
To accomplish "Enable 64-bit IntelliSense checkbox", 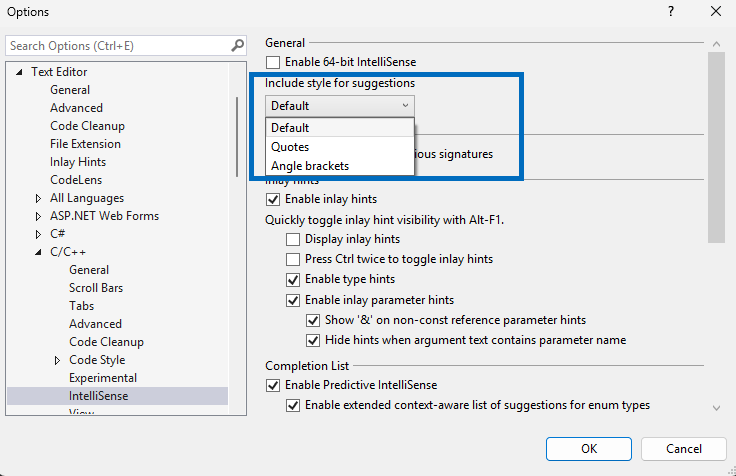I will point(273,62).
